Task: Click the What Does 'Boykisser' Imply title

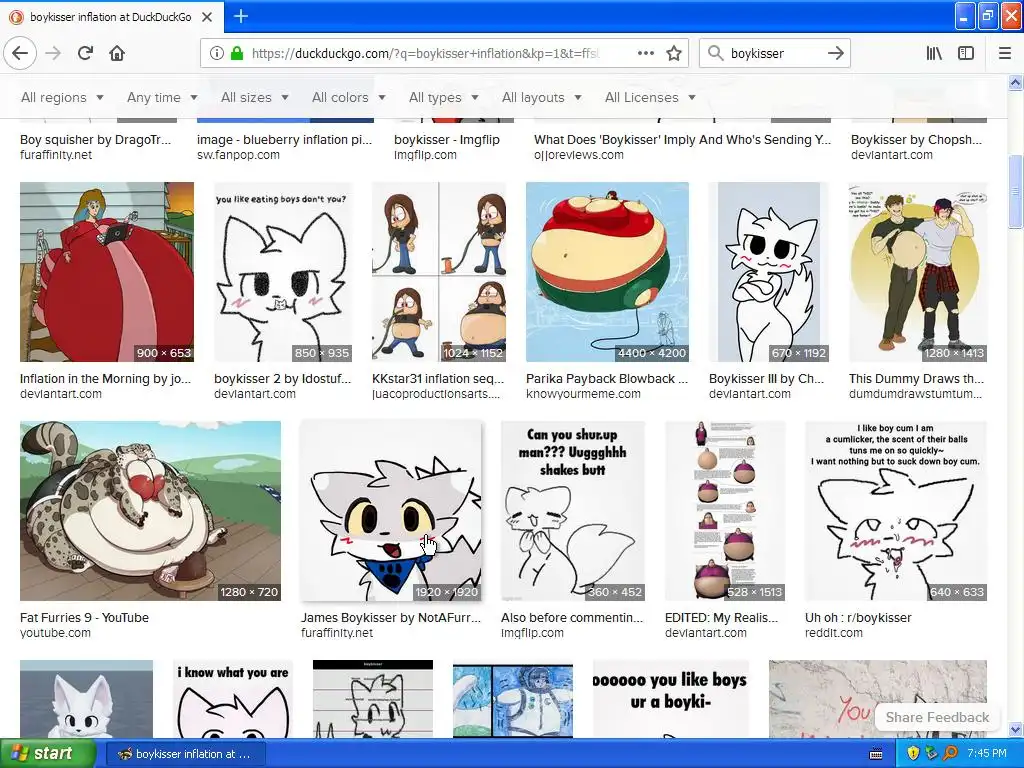Action: pos(682,140)
